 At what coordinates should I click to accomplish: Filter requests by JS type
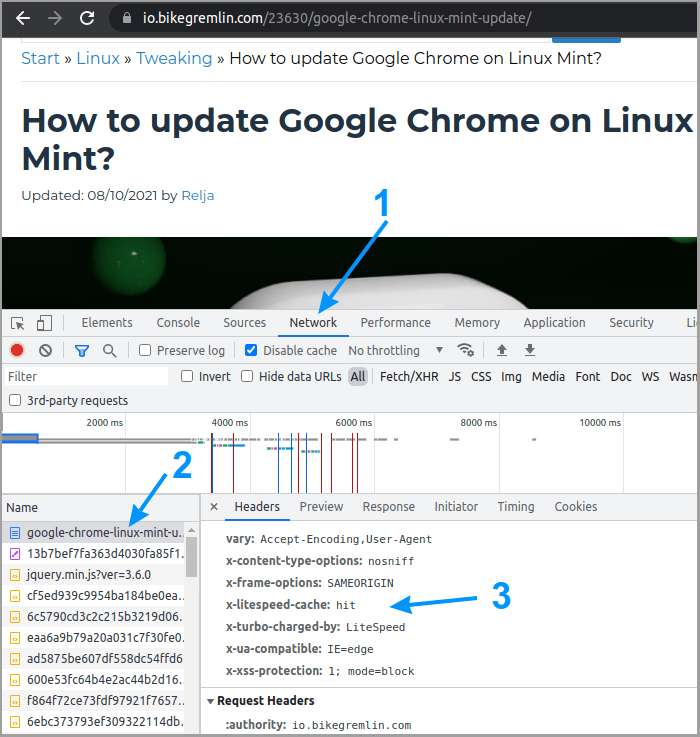[x=455, y=376]
